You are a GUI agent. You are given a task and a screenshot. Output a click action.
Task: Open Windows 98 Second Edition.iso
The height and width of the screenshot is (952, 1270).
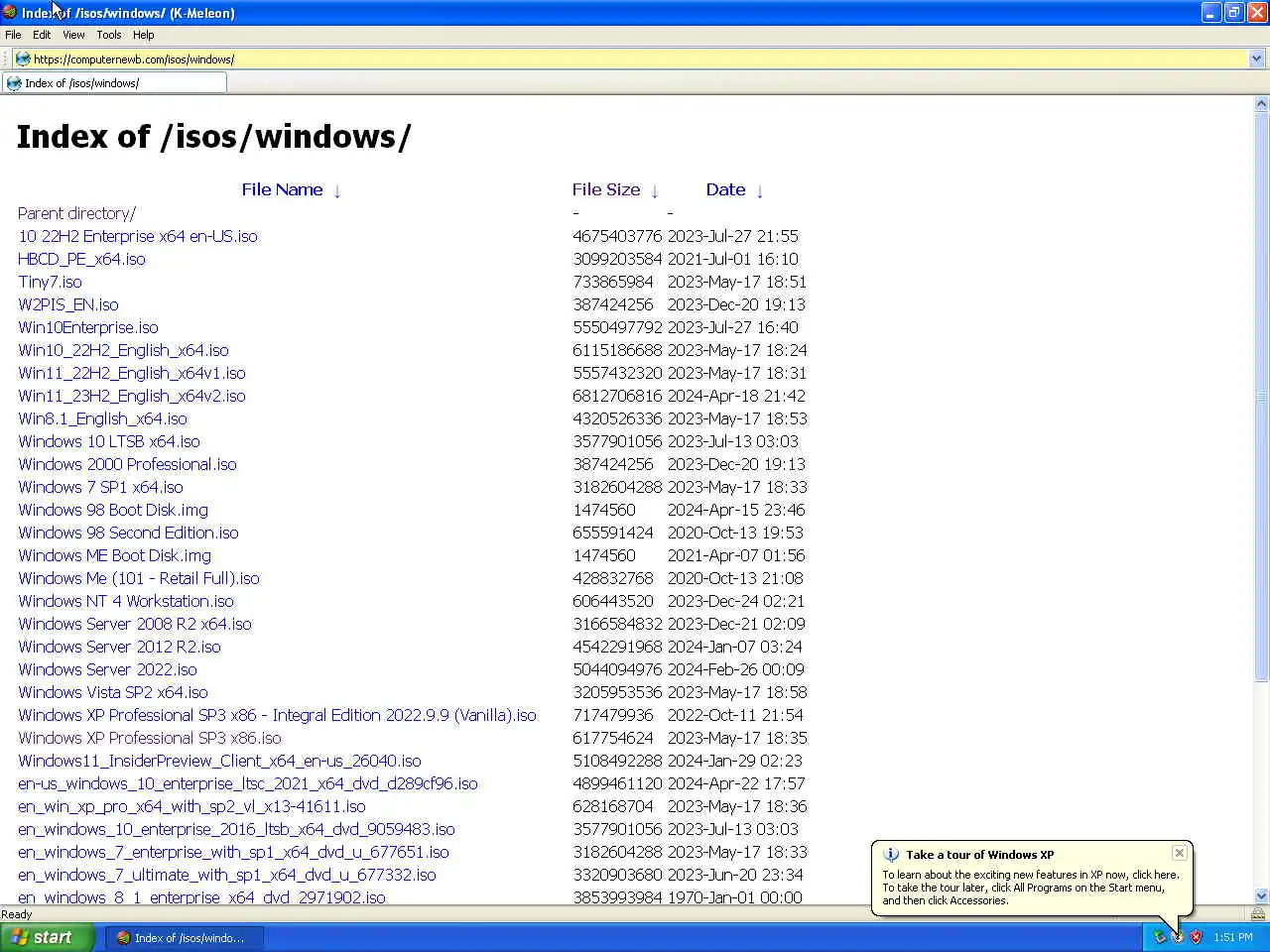point(128,533)
